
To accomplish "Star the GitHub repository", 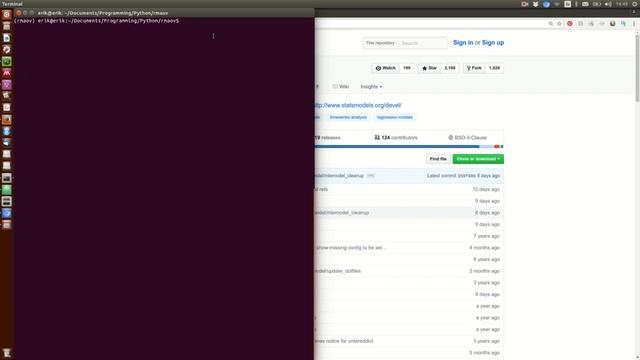I will pos(429,68).
